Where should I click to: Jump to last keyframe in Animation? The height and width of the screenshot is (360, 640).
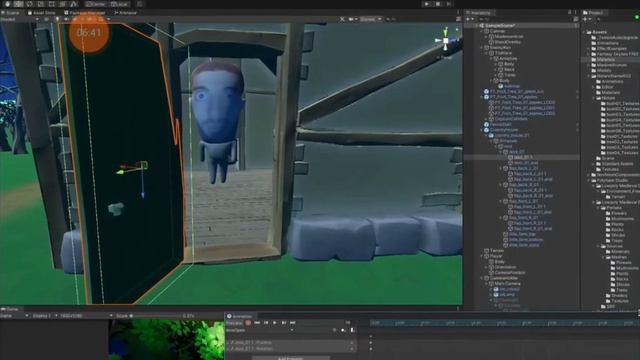click(293, 323)
